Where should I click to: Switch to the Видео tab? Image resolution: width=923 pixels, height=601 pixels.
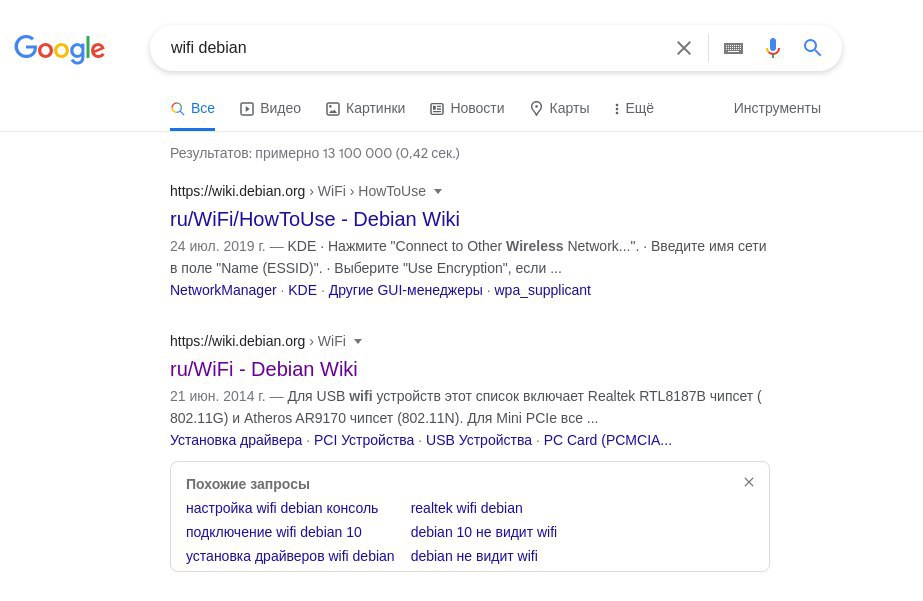coord(270,108)
